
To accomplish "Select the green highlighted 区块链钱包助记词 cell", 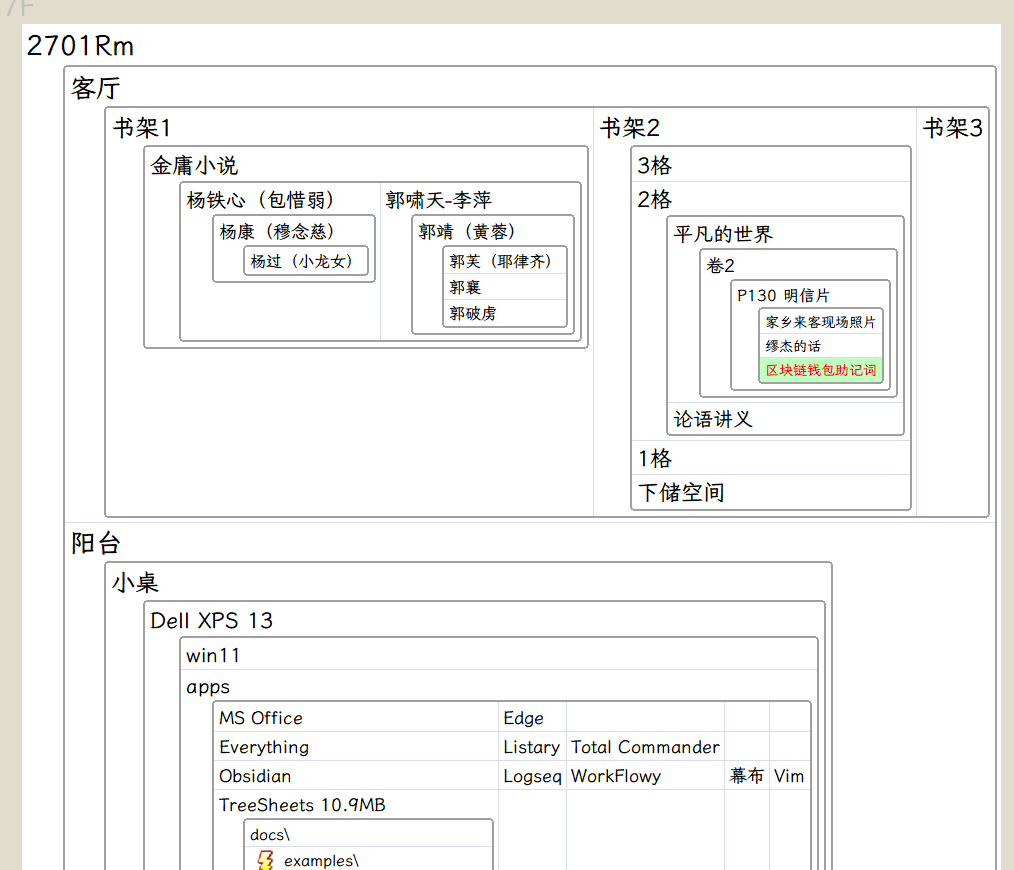I will point(821,371).
